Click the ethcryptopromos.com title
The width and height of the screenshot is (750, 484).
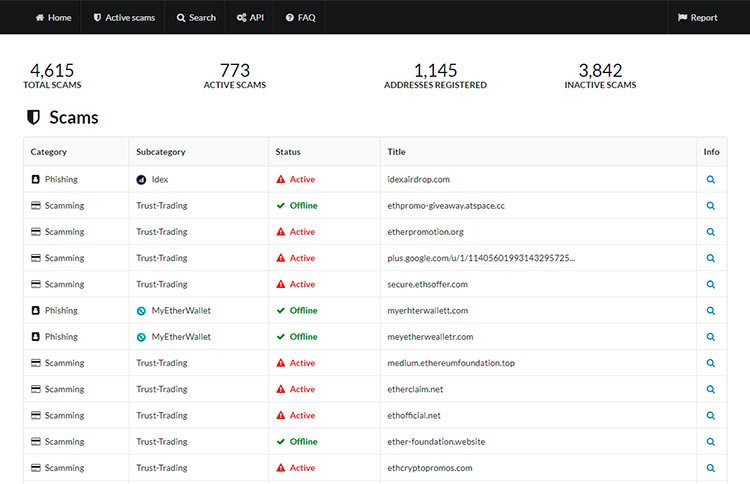pos(430,468)
